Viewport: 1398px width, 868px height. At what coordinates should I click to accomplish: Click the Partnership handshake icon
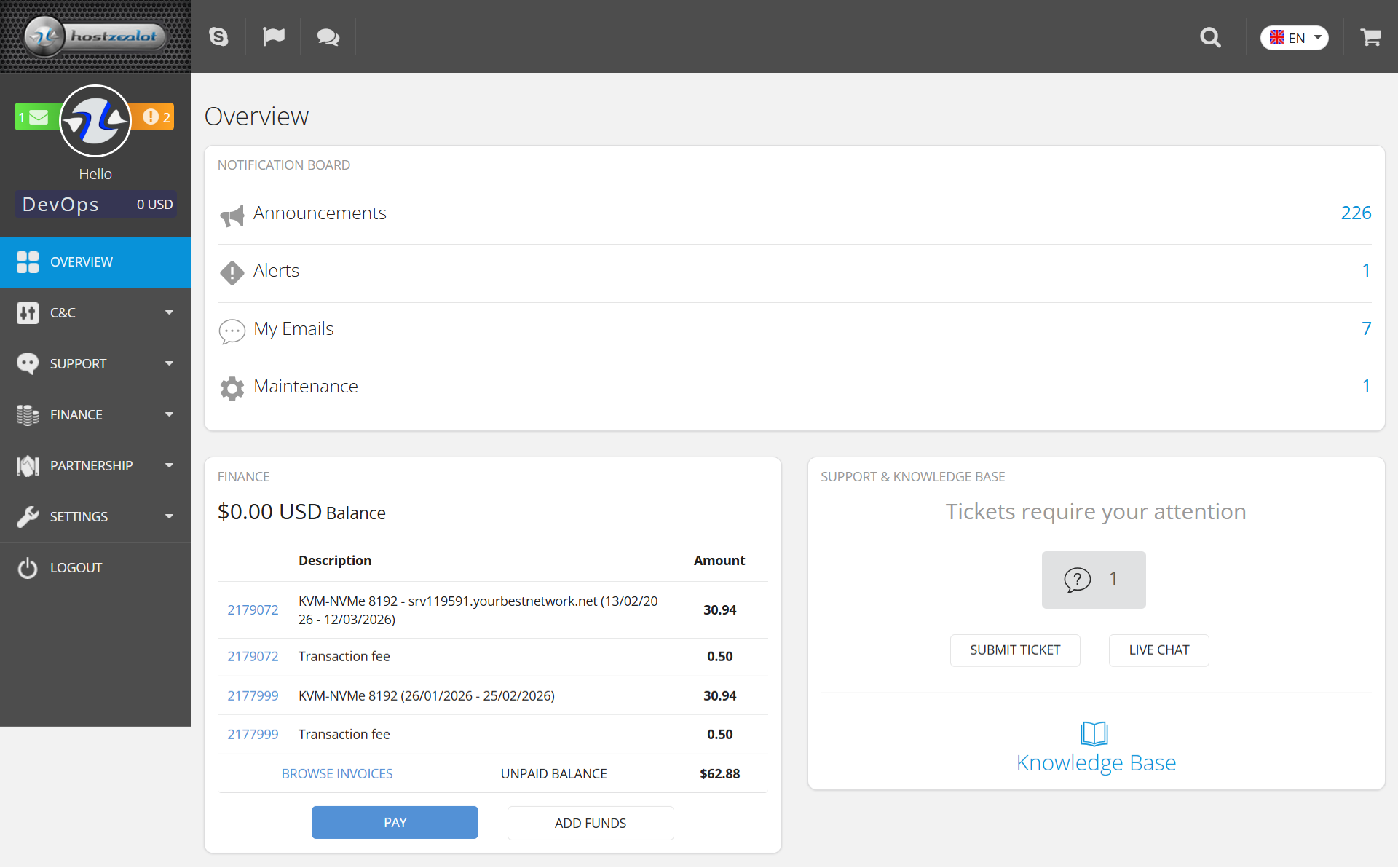pyautogui.click(x=28, y=466)
